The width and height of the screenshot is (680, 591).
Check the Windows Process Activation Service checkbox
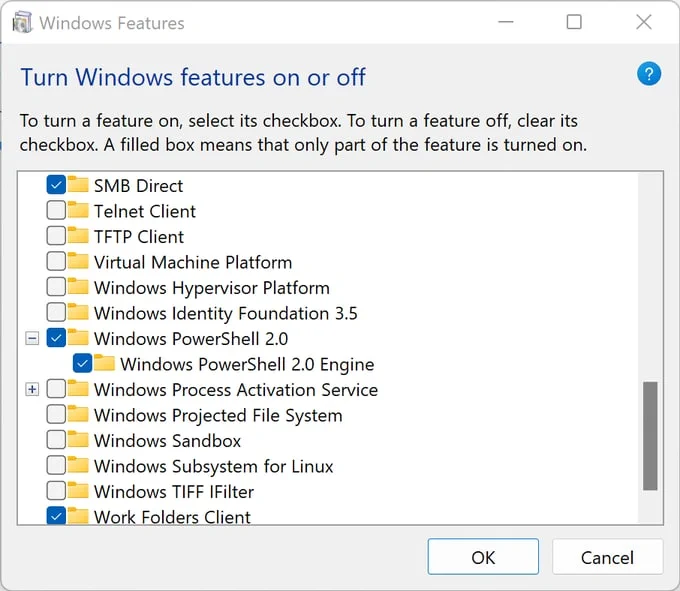(56, 389)
